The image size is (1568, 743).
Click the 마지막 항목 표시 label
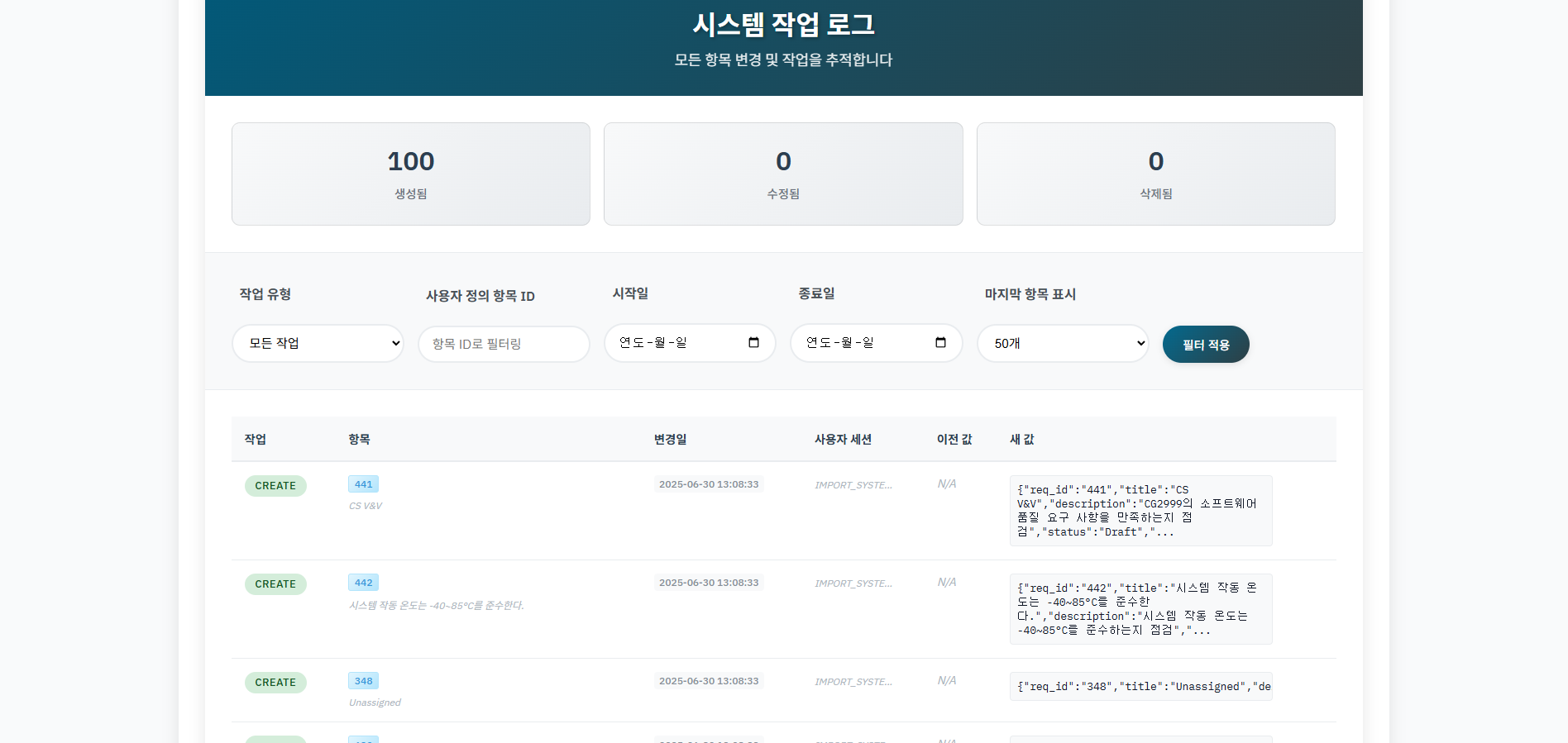1030,294
